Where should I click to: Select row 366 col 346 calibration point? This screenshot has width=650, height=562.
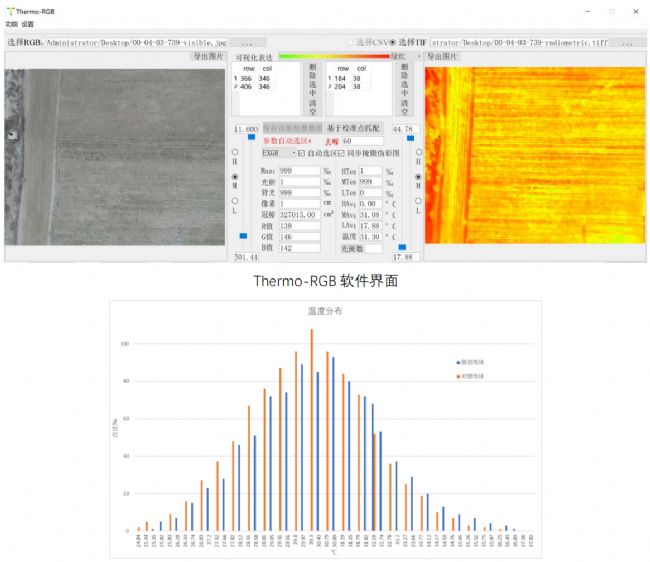(255, 77)
